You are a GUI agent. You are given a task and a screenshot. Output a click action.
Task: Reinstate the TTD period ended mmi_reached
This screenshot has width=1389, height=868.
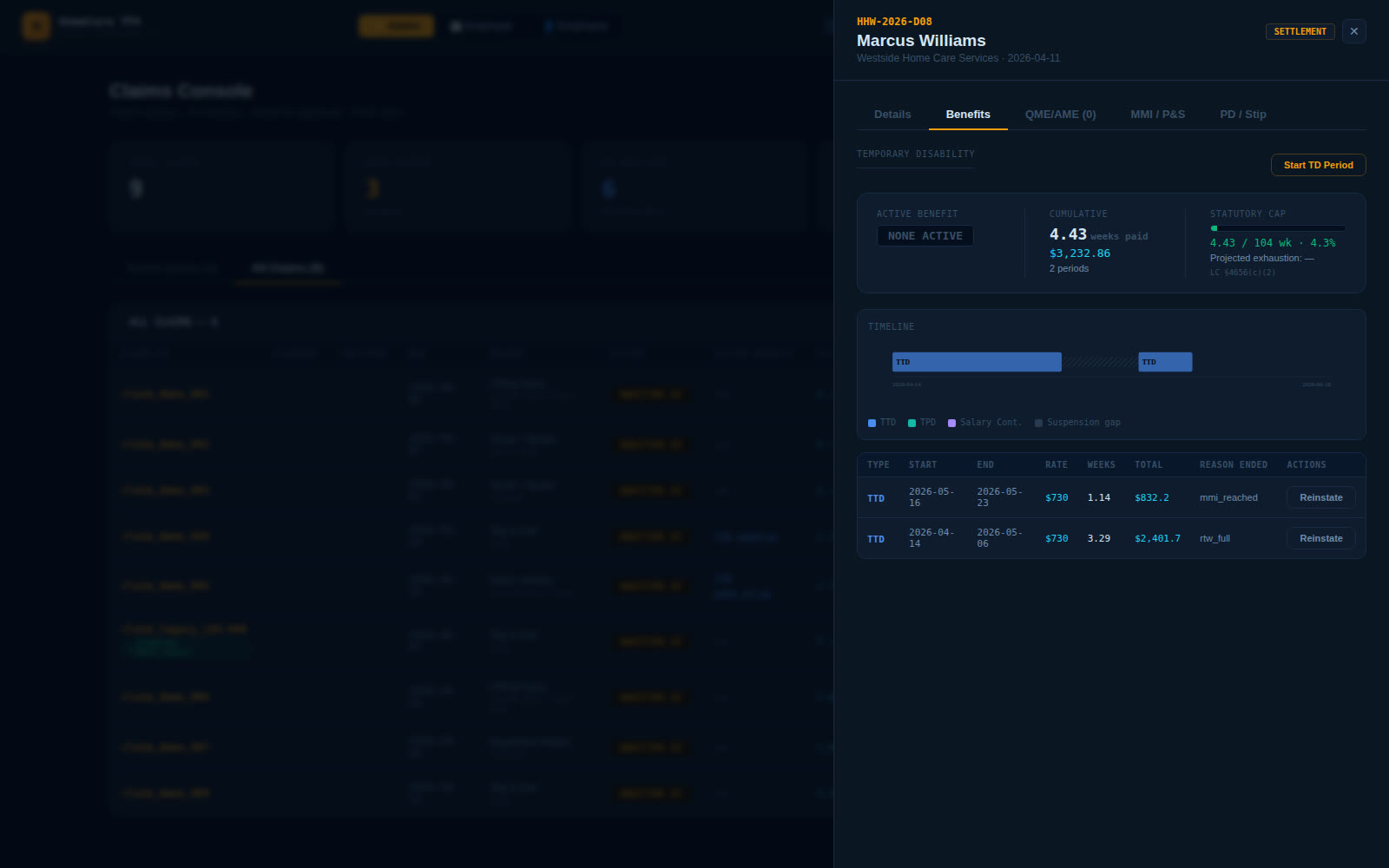coord(1320,497)
